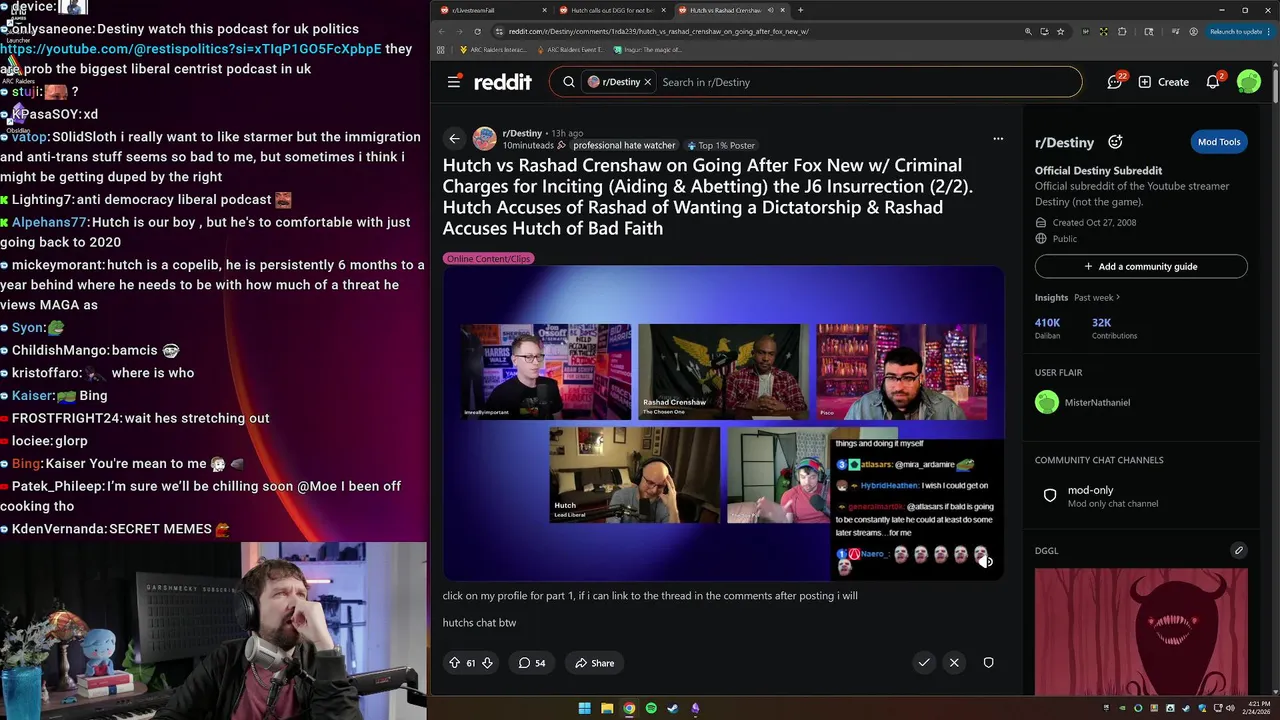Open the mod-only chat channel
The image size is (1280, 720).
point(1141,496)
